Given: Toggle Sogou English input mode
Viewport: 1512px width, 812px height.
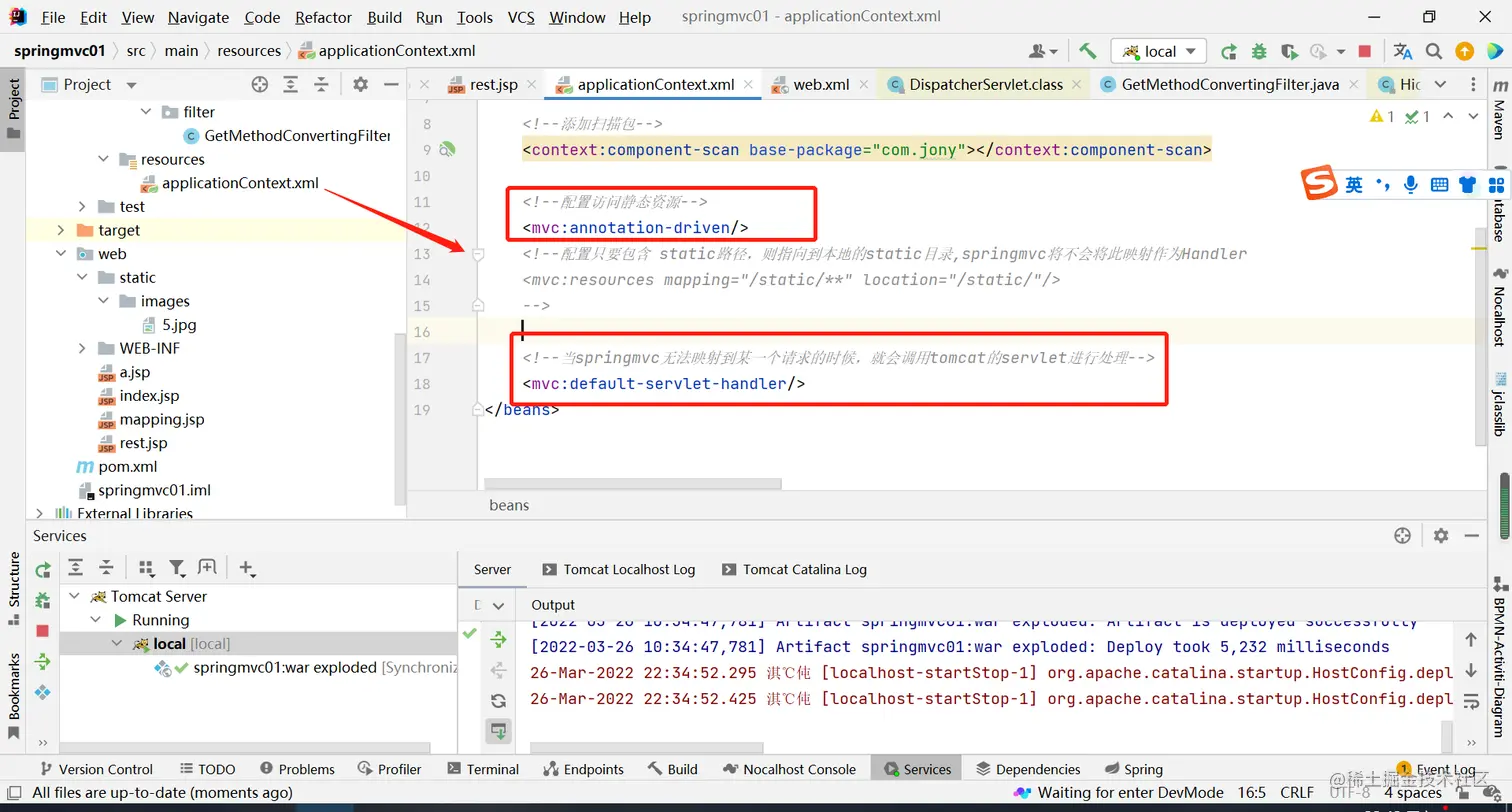Looking at the screenshot, I should [1354, 185].
